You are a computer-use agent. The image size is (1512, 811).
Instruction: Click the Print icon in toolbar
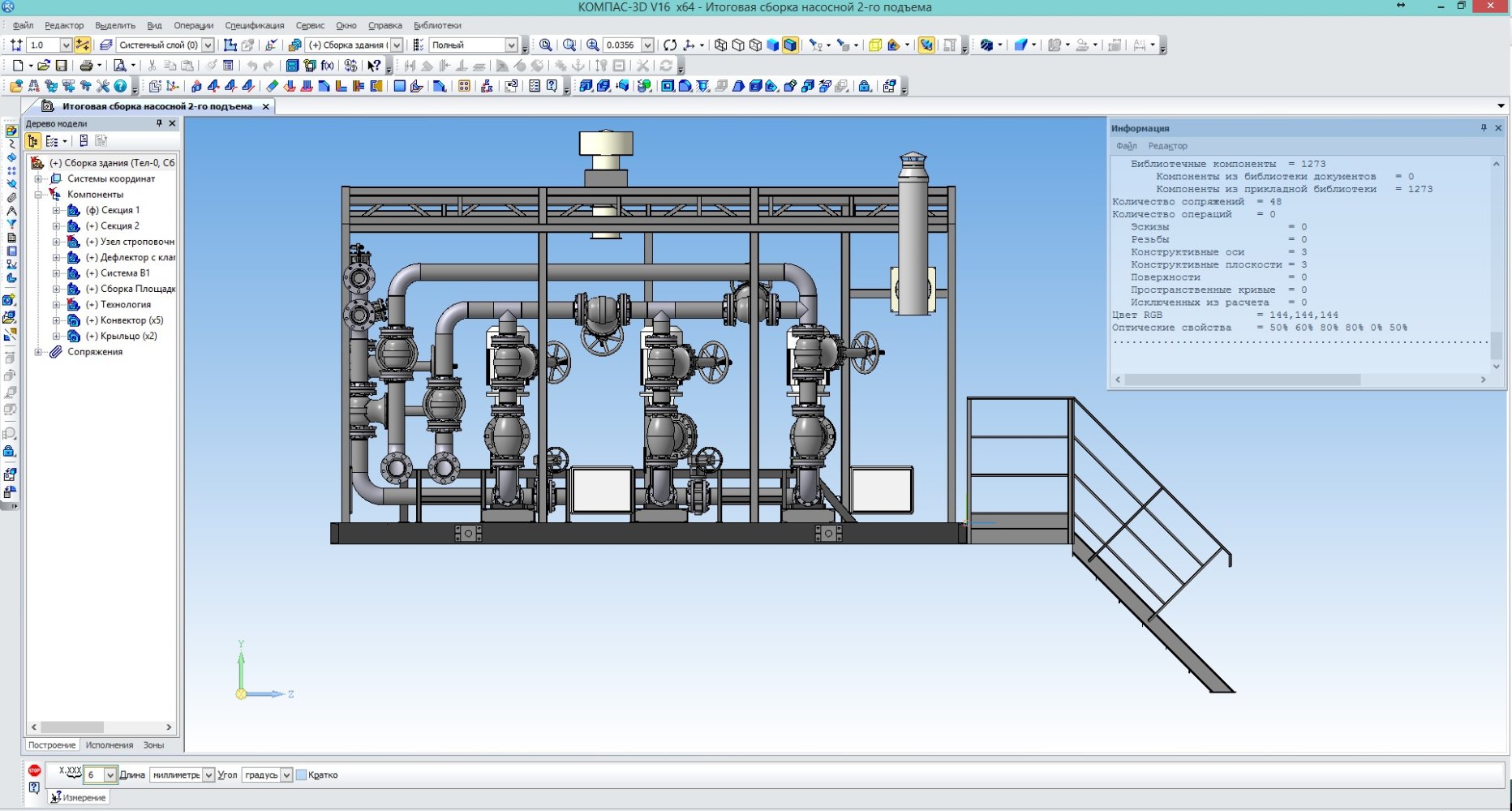[x=85, y=66]
